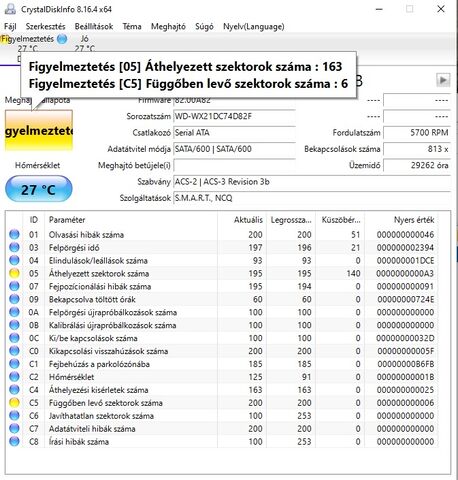Click status dot for Írási hibák száma

coord(14,442)
